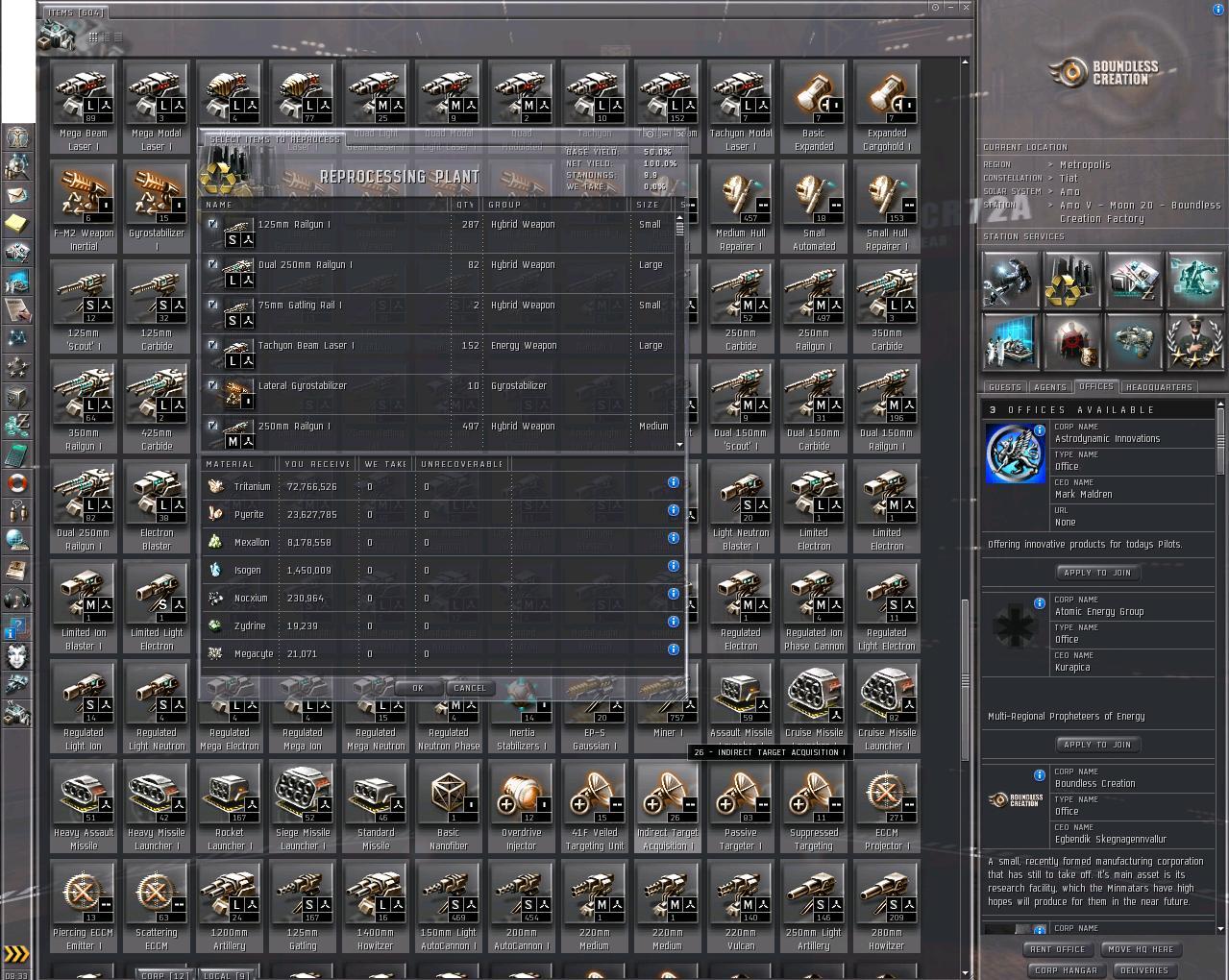Open People & Places magnifier icon
This screenshot has width=1229, height=980.
pyautogui.click(x=17, y=166)
